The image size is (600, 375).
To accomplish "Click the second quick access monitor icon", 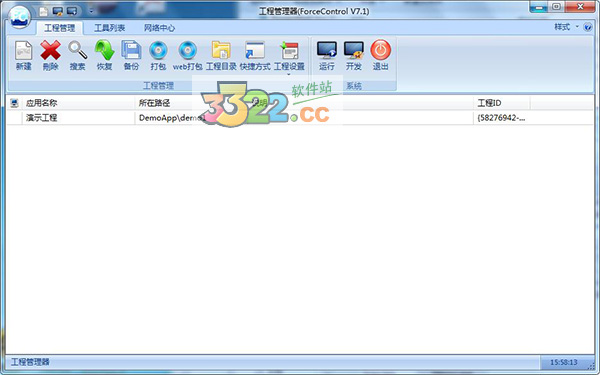I will [72, 11].
